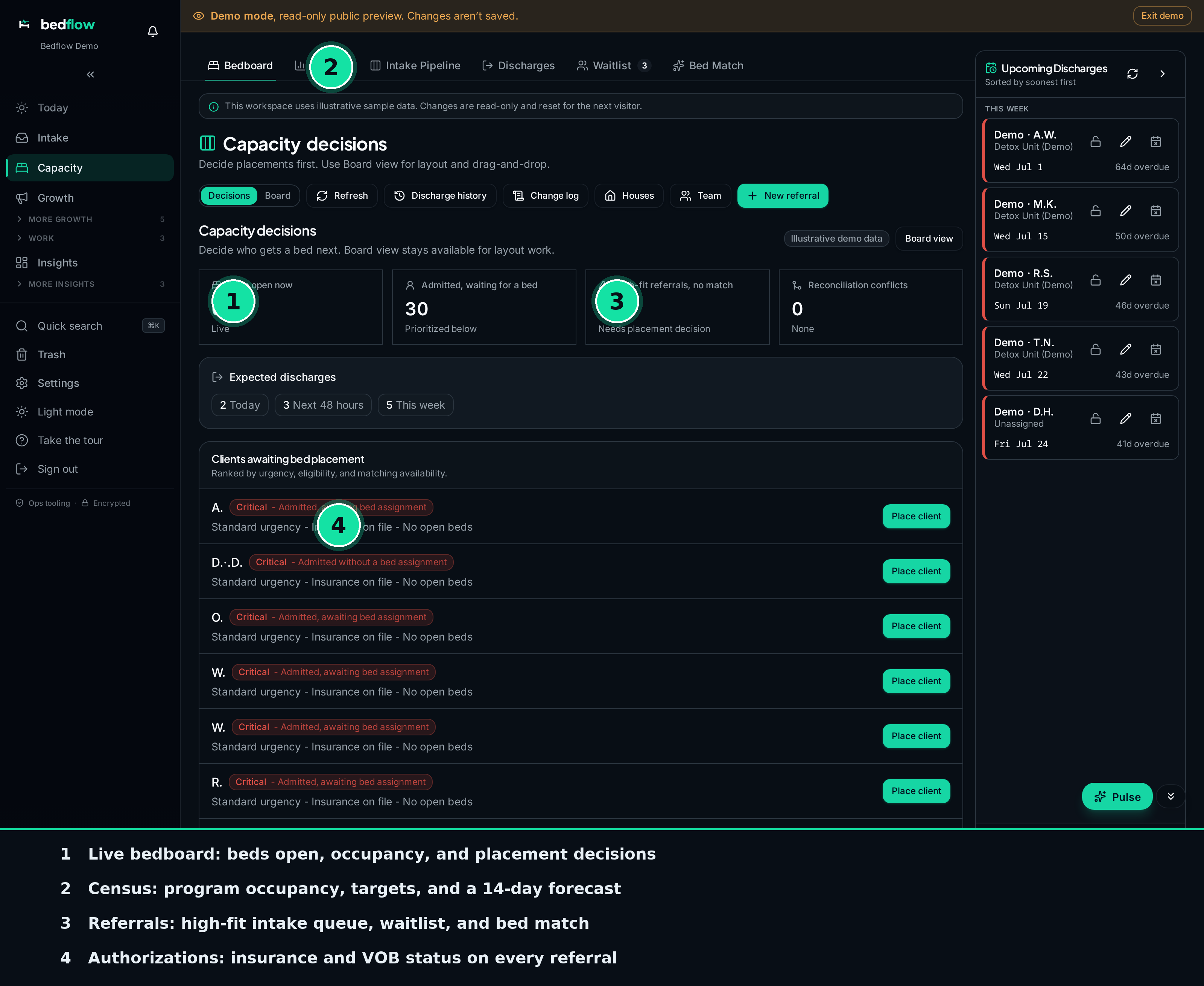This screenshot has height=986, width=1204.
Task: Open the Pulse assistant
Action: pos(1117,796)
